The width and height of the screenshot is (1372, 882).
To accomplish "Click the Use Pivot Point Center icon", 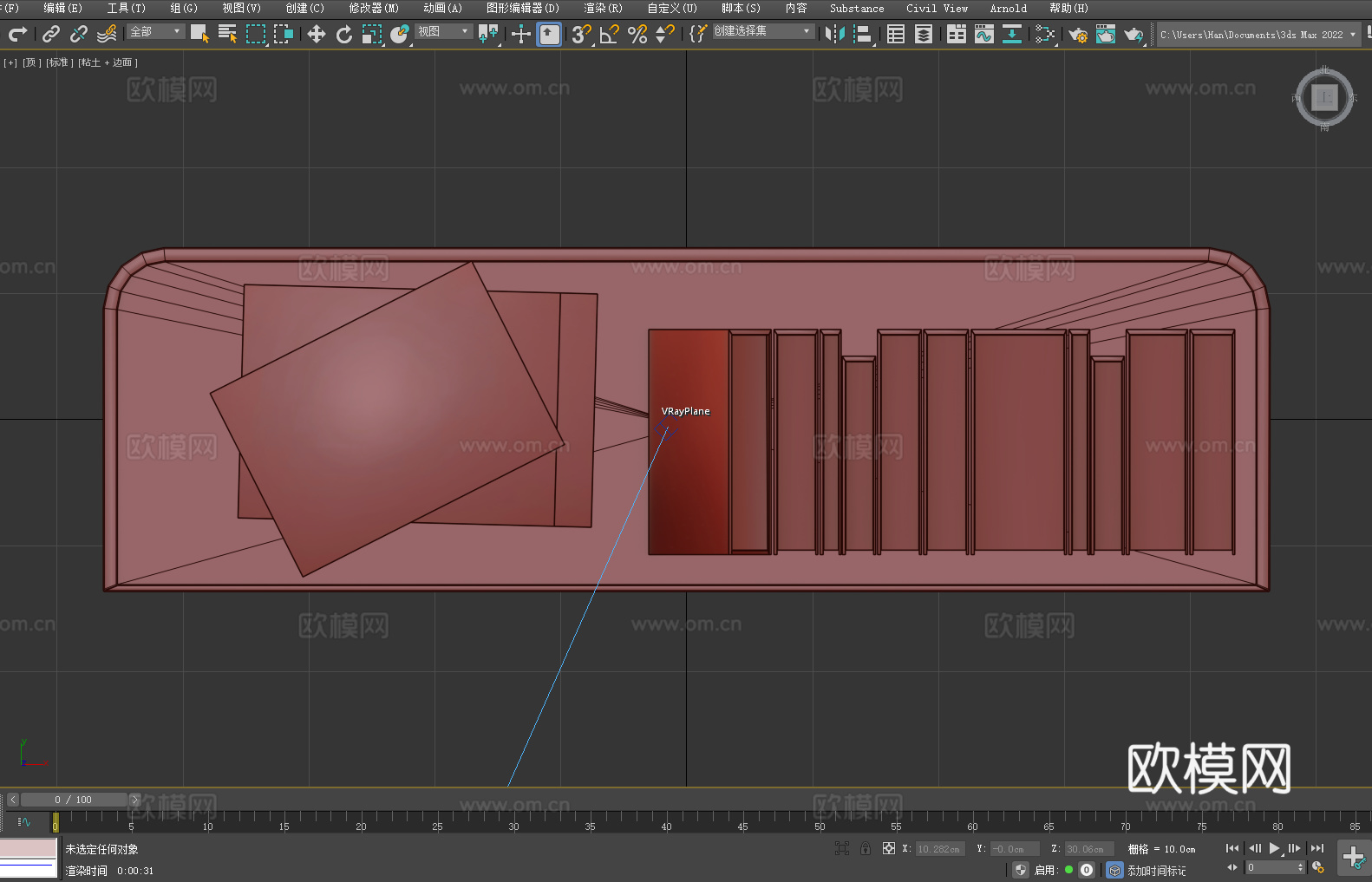I will point(488,34).
